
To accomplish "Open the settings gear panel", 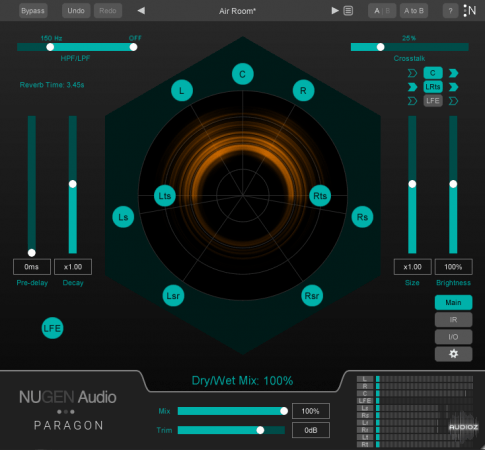I will [453, 354].
